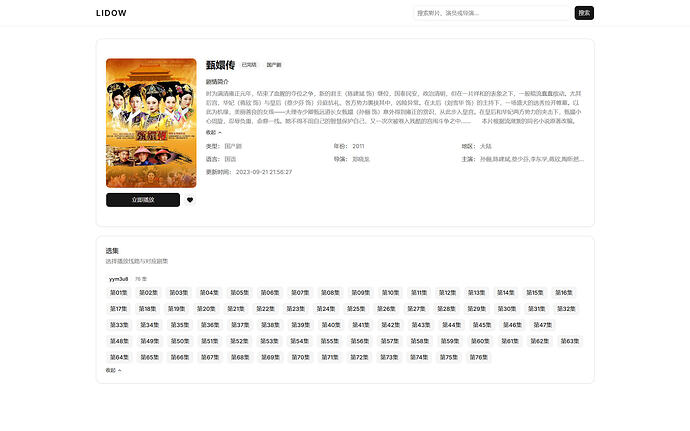The height and width of the screenshot is (431, 690).
Task: Select episode 第52集
Action: click(239, 341)
